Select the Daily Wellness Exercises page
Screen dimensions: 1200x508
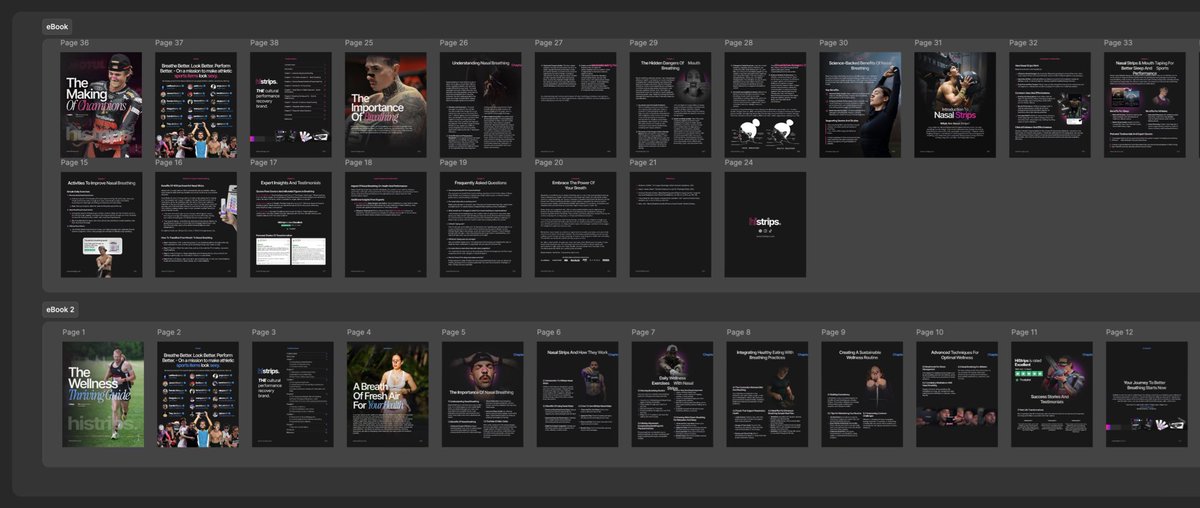point(673,394)
